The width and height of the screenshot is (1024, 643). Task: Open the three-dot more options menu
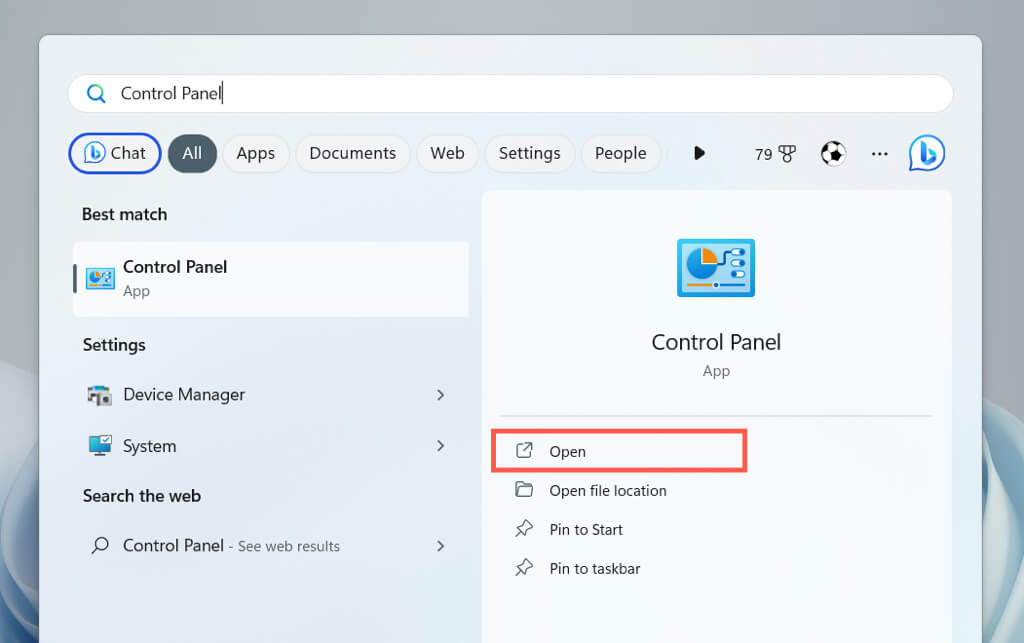(880, 154)
